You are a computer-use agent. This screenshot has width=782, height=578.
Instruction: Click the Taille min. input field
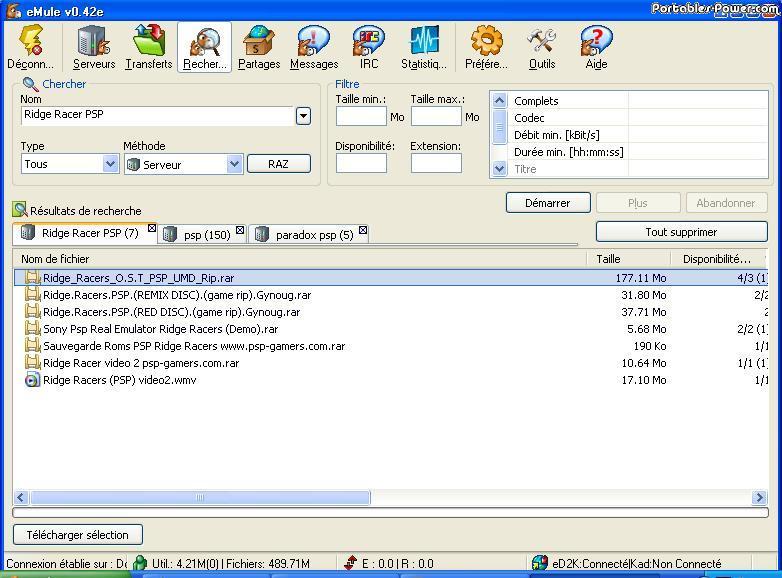click(x=361, y=117)
